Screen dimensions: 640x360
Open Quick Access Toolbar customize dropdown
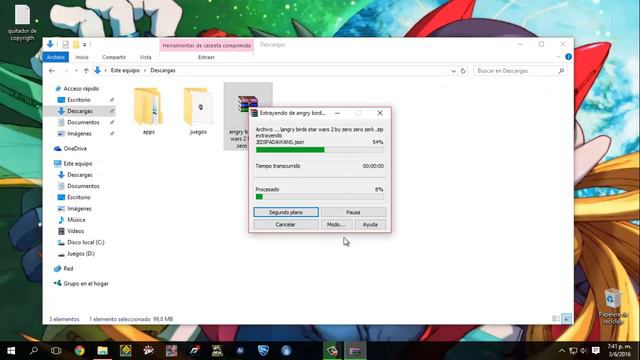pos(84,44)
